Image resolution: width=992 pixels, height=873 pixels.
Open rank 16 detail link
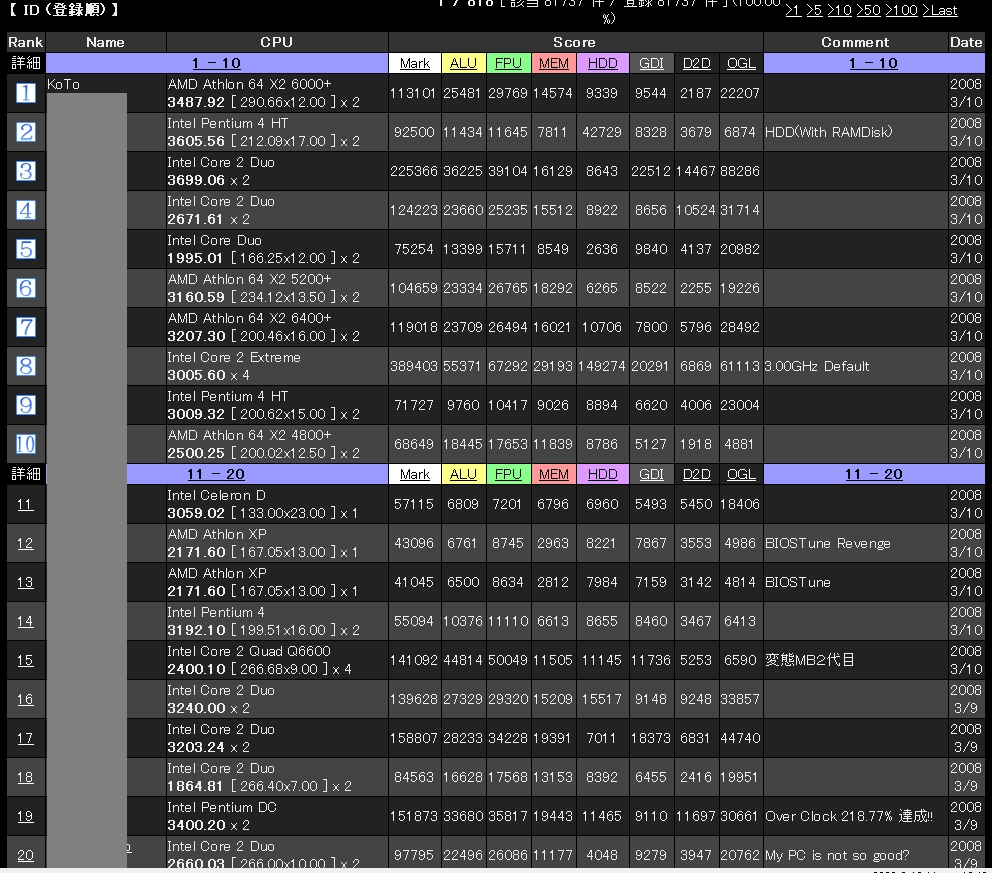pyautogui.click(x=25, y=699)
